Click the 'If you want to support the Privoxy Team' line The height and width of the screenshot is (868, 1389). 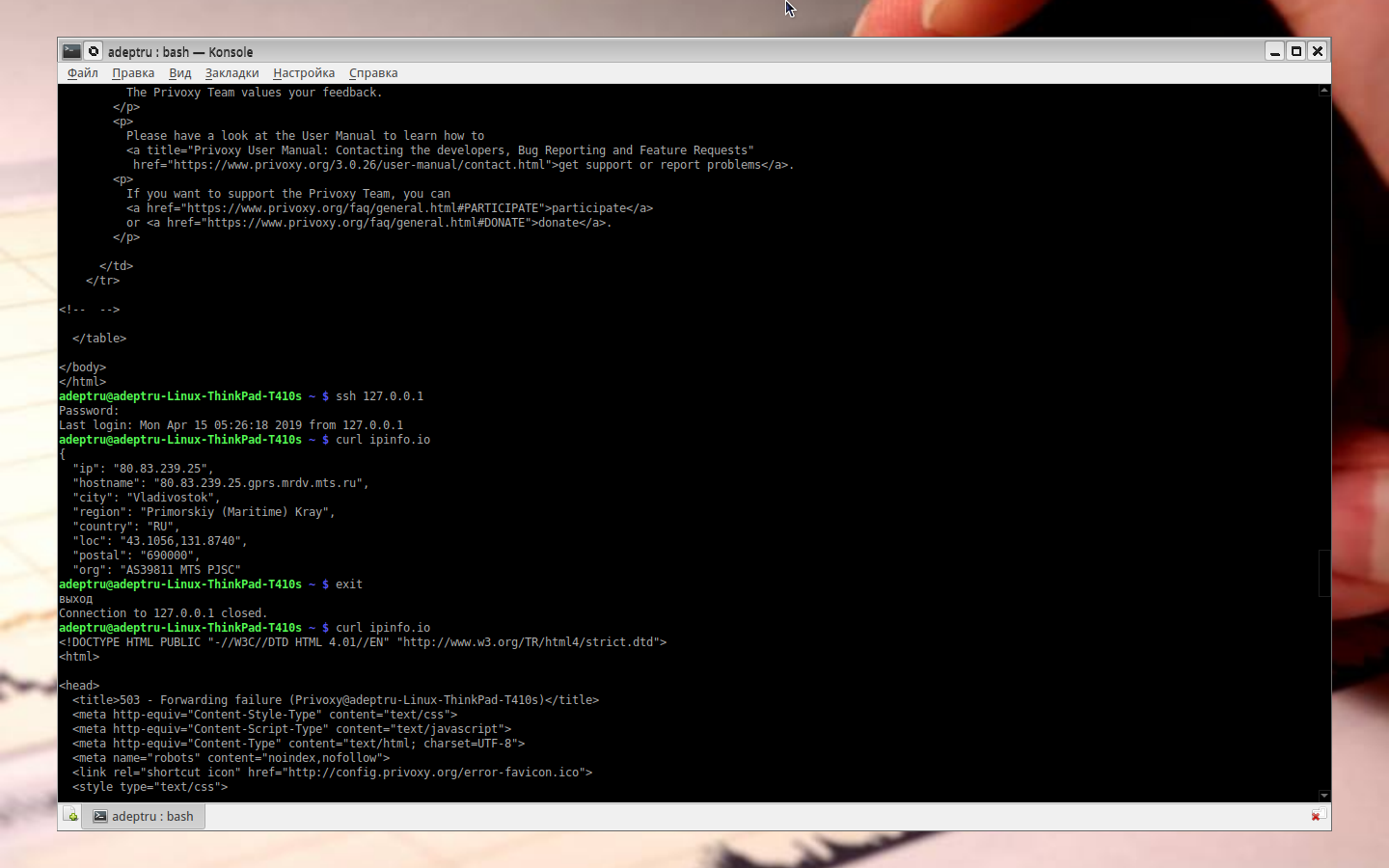tap(288, 194)
